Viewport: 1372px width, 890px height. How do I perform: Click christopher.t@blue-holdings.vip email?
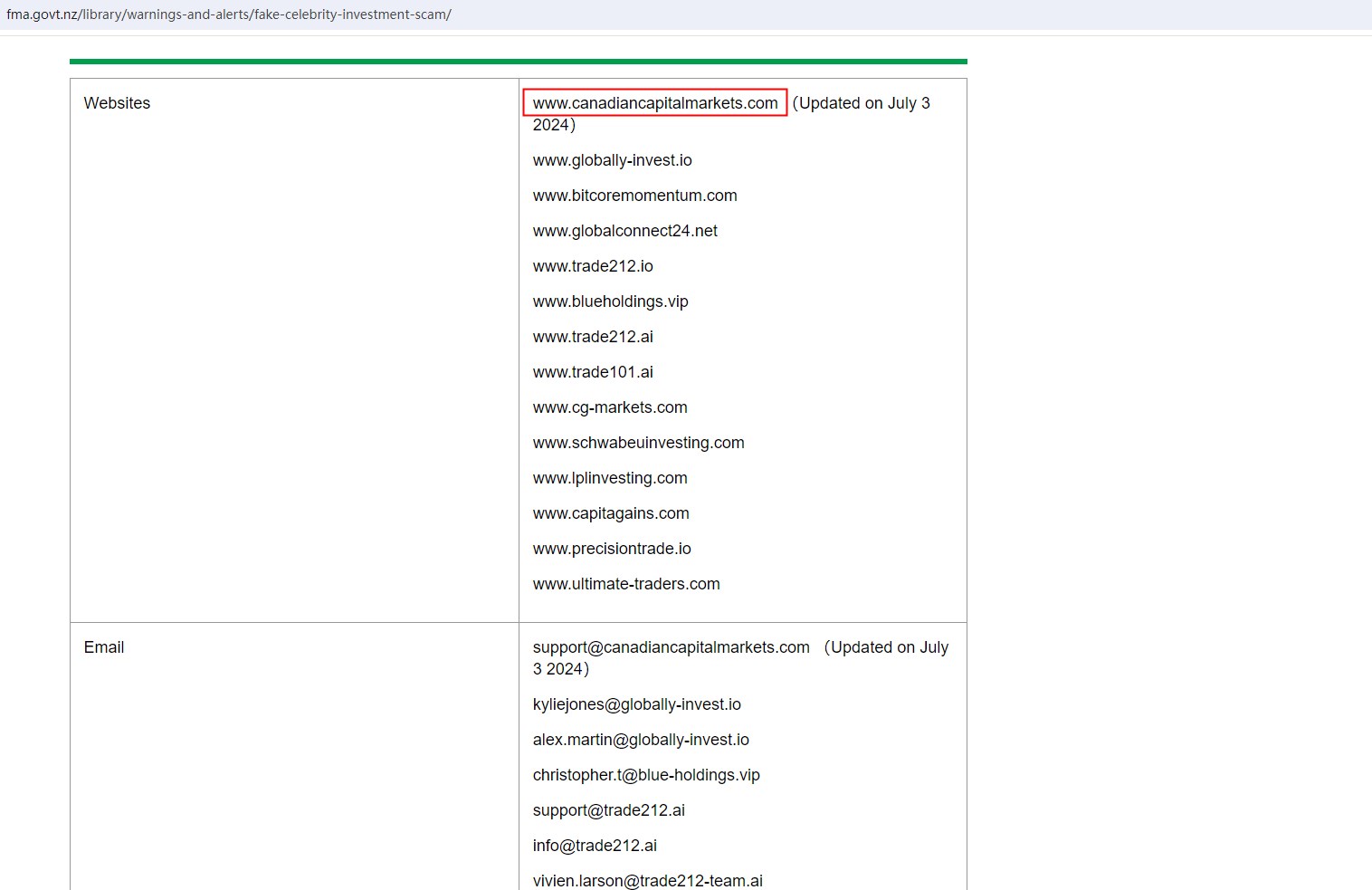(646, 775)
